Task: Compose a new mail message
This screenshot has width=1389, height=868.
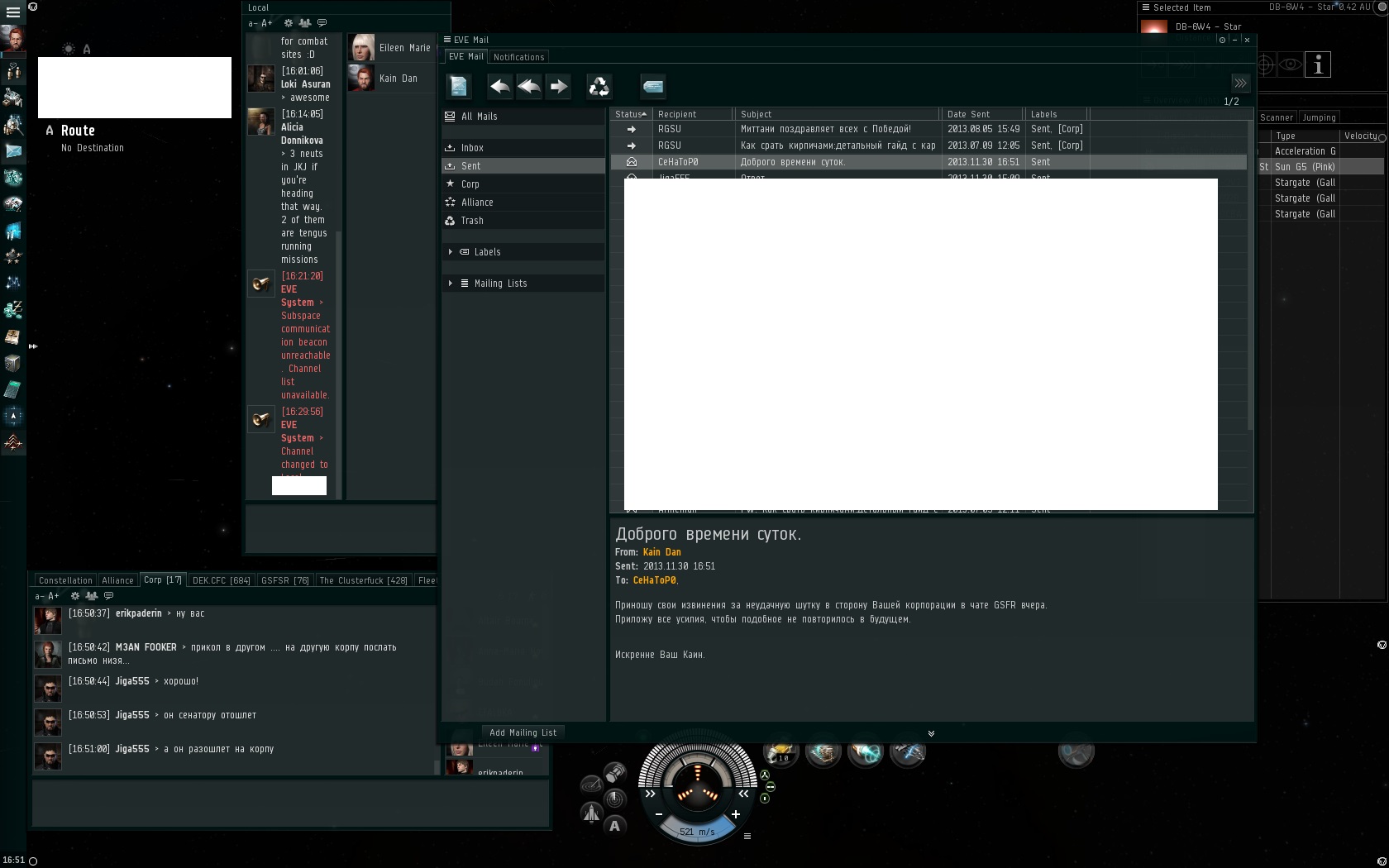Action: (x=458, y=86)
